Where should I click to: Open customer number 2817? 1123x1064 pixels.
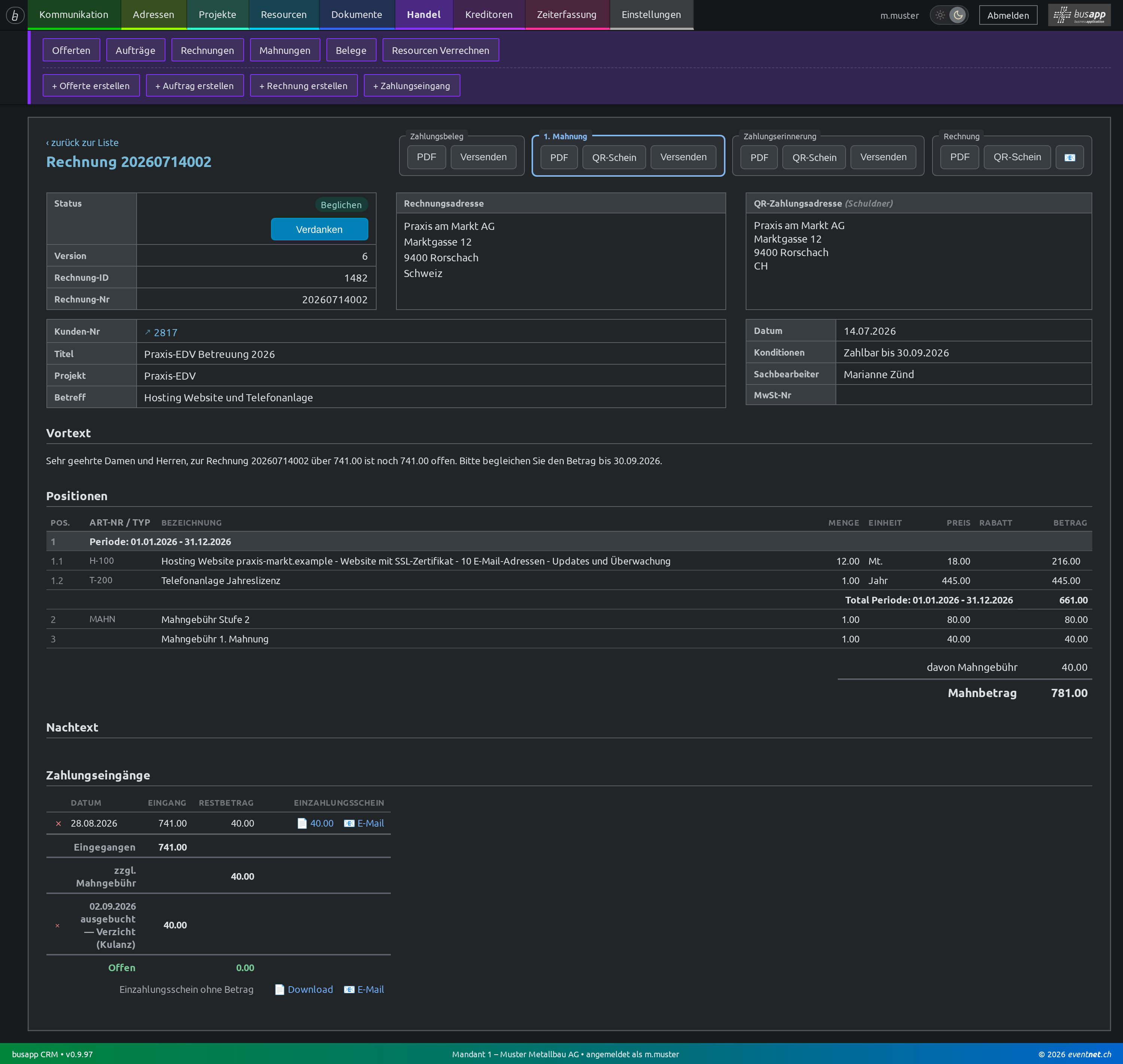[161, 332]
